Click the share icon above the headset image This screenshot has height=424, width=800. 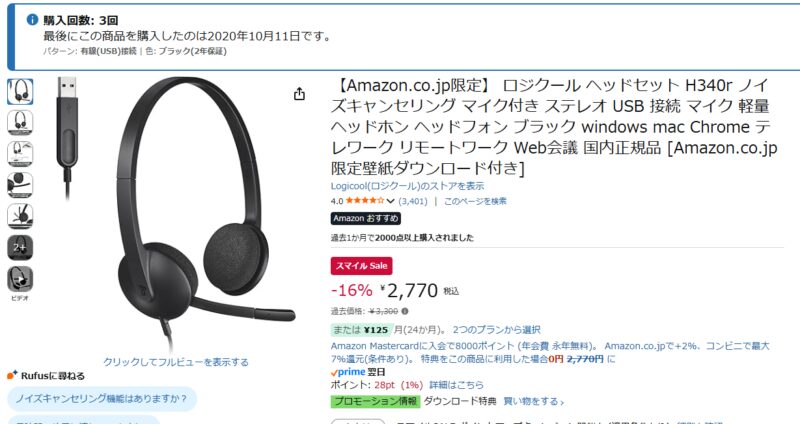pos(299,93)
